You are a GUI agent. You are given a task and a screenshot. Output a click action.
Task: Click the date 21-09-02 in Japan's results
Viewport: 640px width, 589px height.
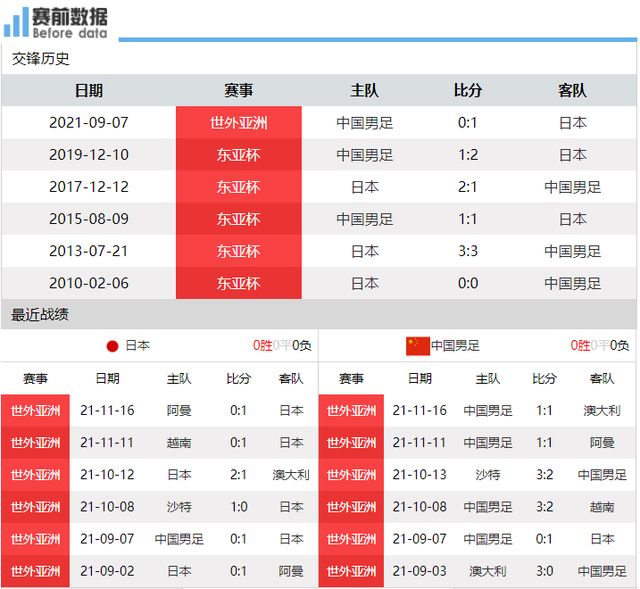tap(107, 571)
